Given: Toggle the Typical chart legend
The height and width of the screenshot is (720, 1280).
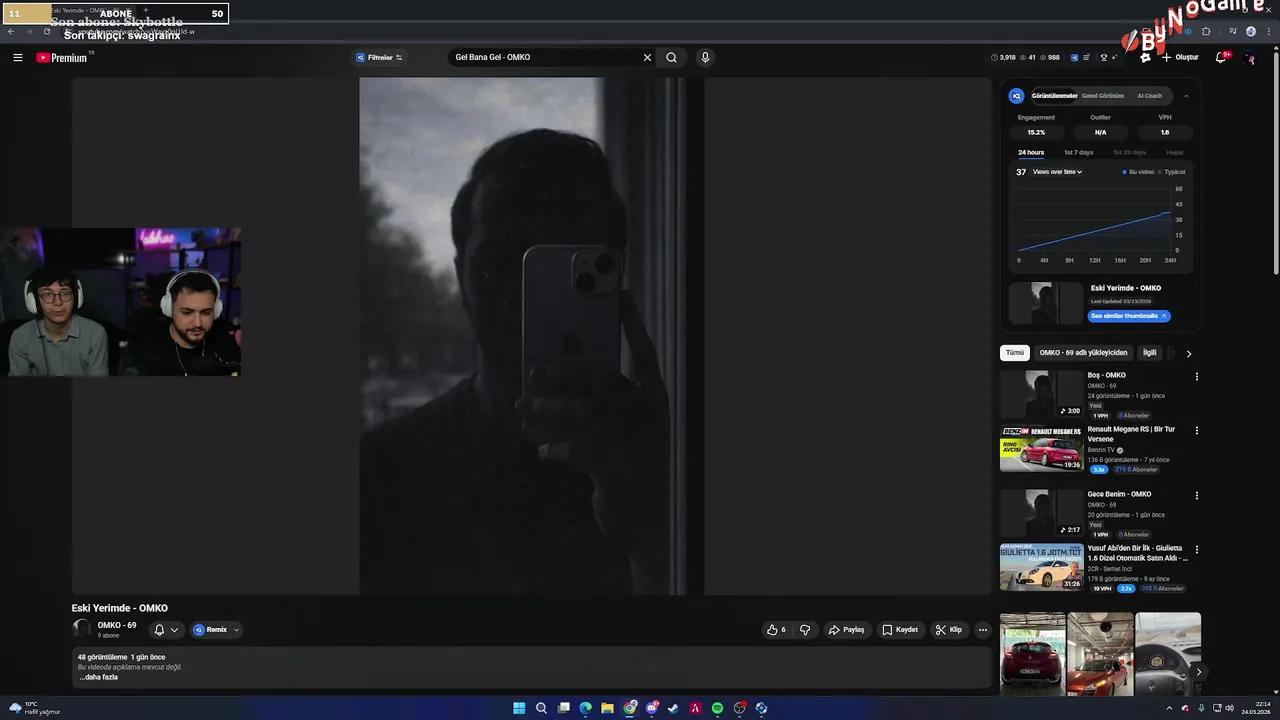Looking at the screenshot, I should click(x=1172, y=172).
